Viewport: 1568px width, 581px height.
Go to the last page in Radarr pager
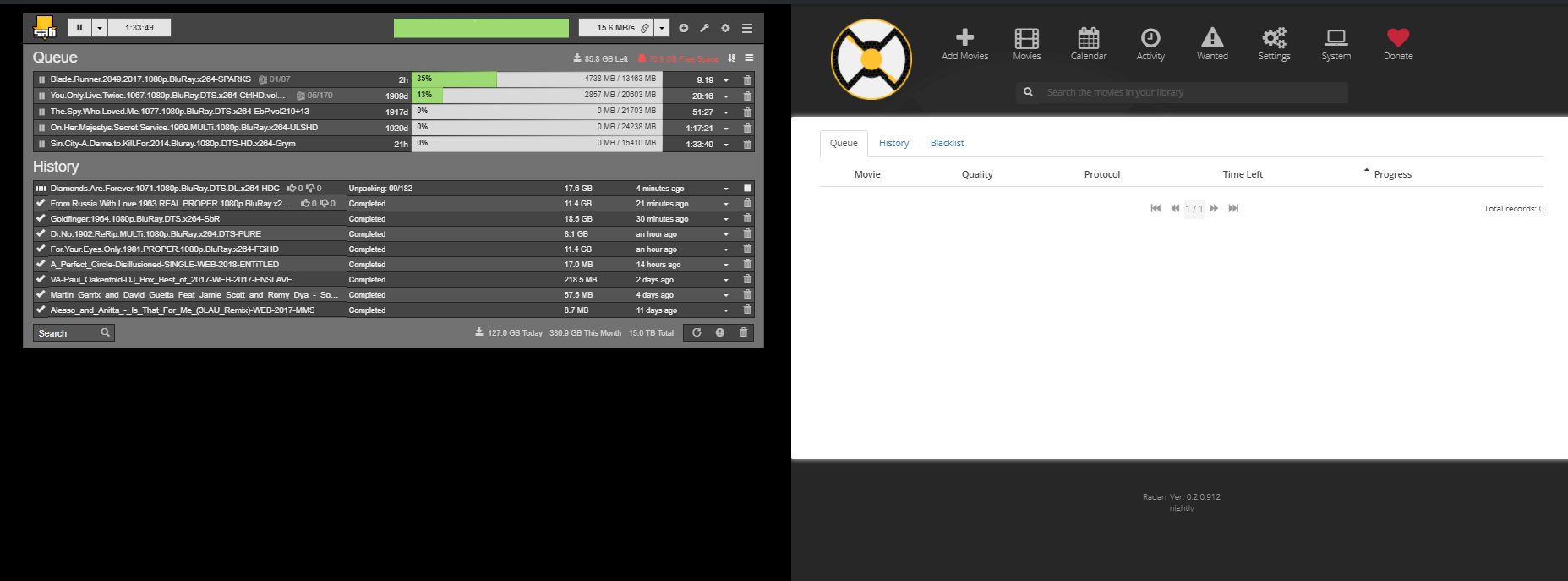click(1233, 208)
